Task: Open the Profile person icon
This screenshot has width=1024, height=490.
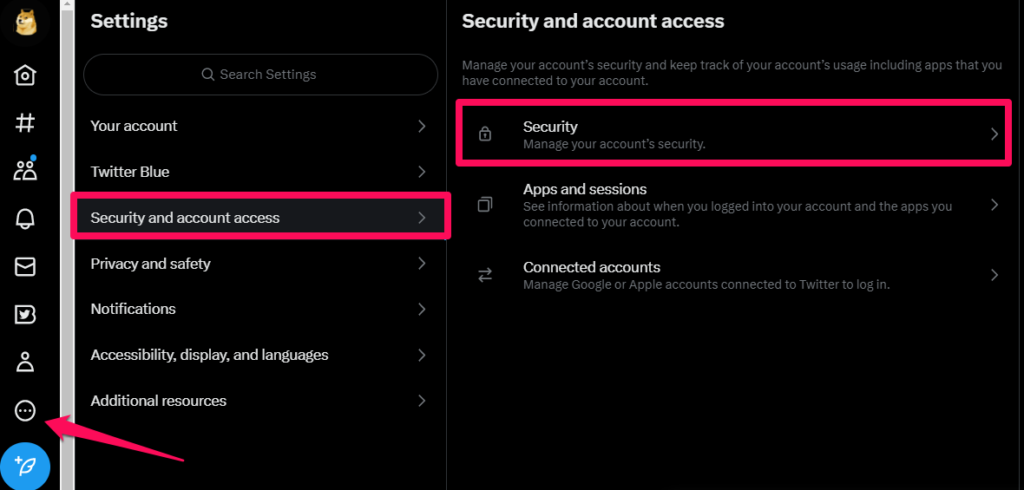Action: click(25, 363)
